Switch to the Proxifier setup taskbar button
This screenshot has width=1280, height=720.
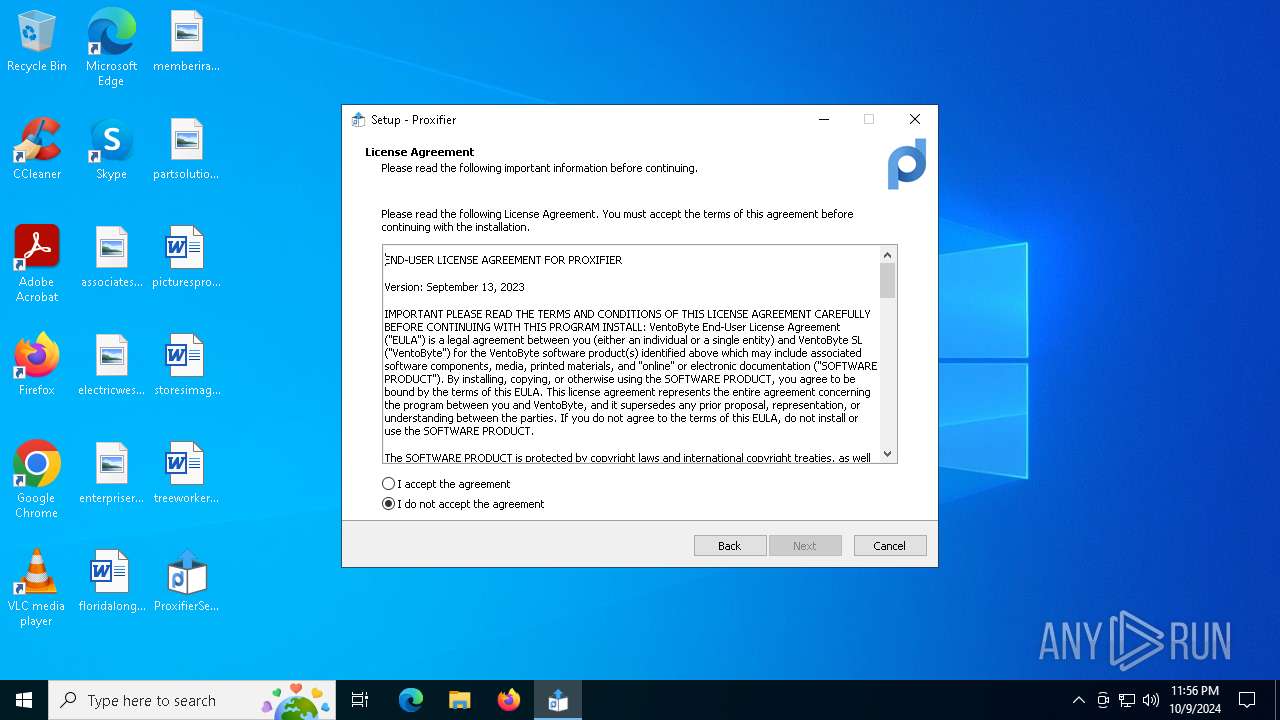[x=558, y=700]
